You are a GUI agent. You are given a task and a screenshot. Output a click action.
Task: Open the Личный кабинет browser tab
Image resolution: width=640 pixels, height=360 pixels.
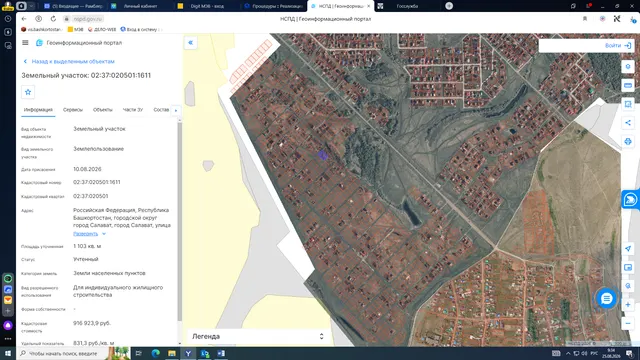pos(141,6)
